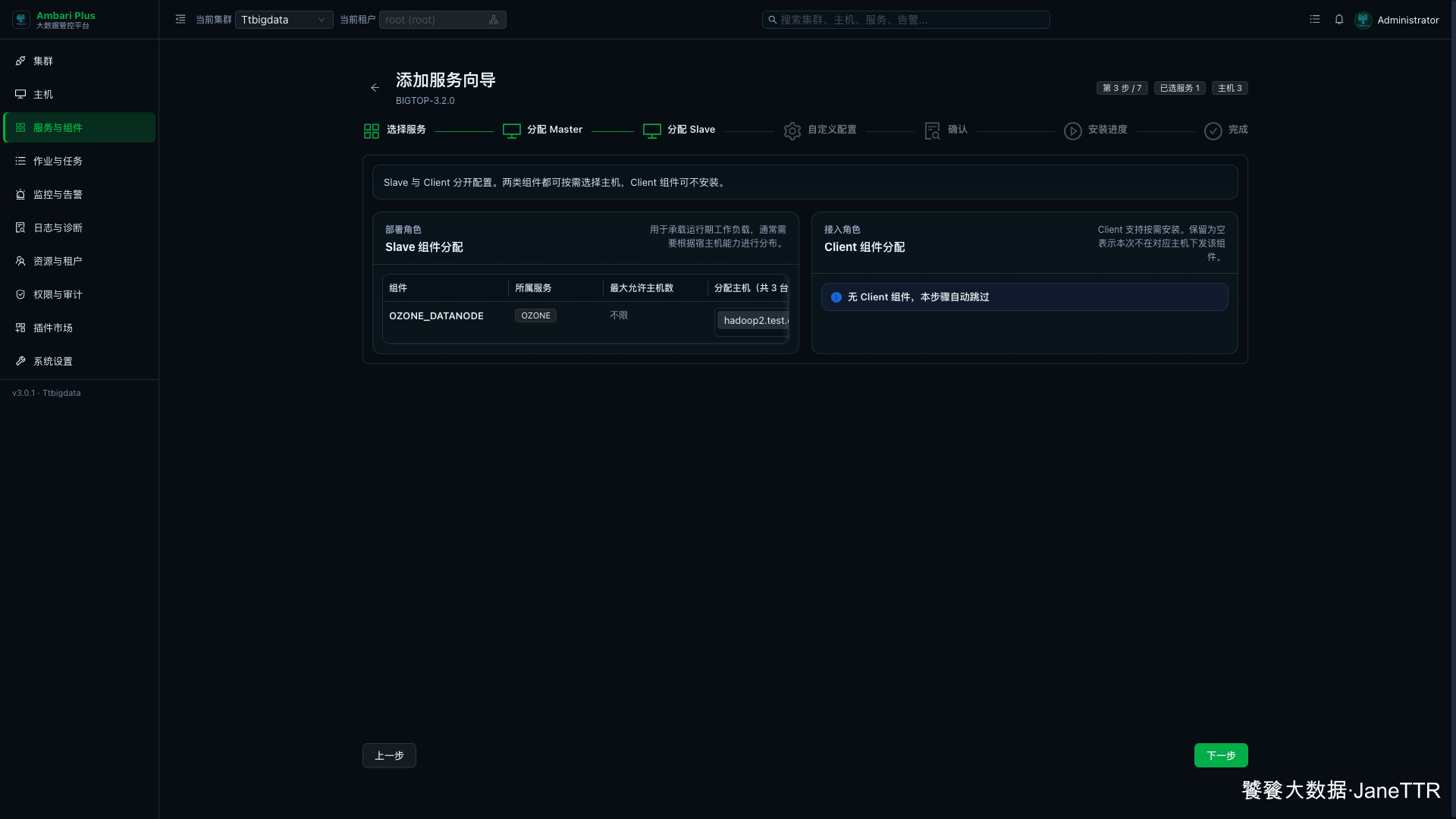The height and width of the screenshot is (819, 1456).
Task: Click the 选择服务 step grid icon
Action: point(372,131)
